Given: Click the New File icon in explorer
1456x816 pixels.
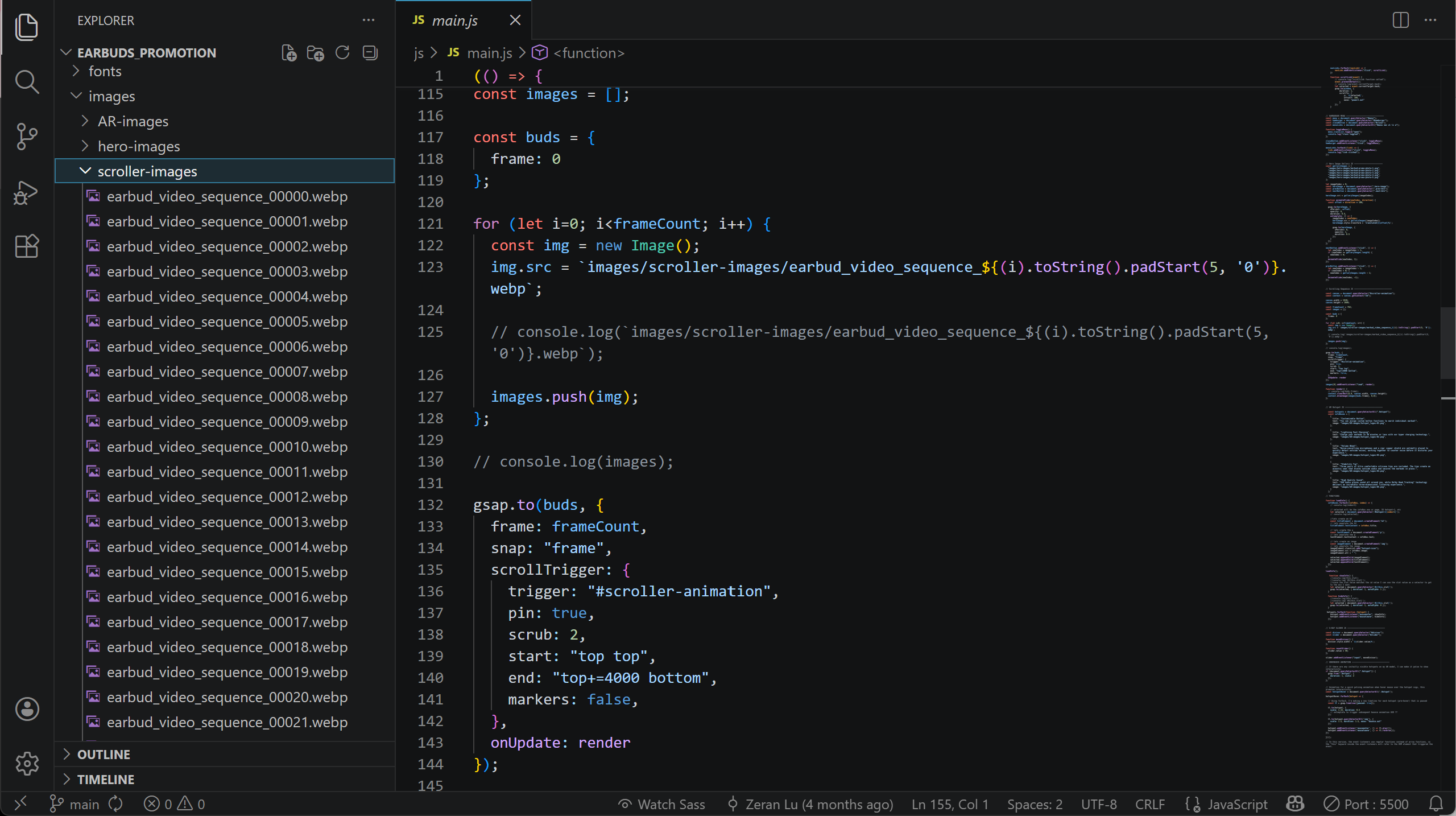Looking at the screenshot, I should tap(289, 53).
